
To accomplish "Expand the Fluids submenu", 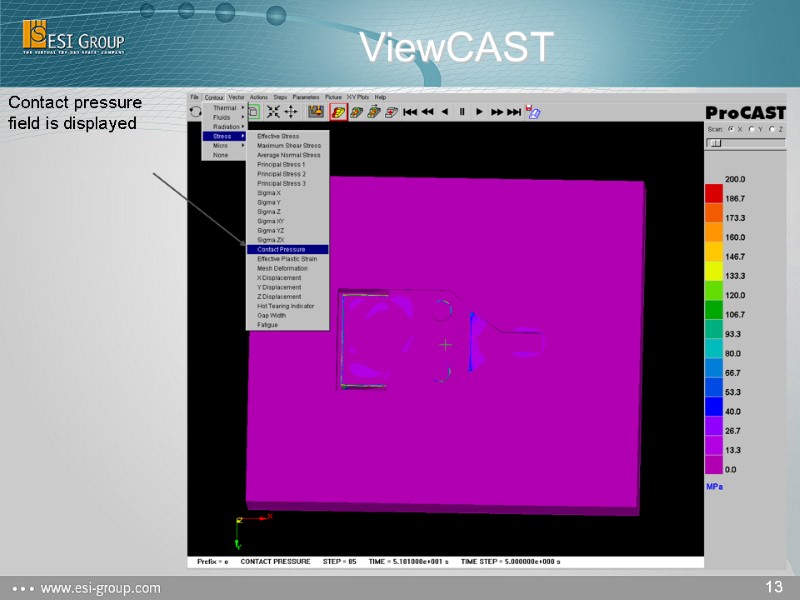I will [224, 117].
